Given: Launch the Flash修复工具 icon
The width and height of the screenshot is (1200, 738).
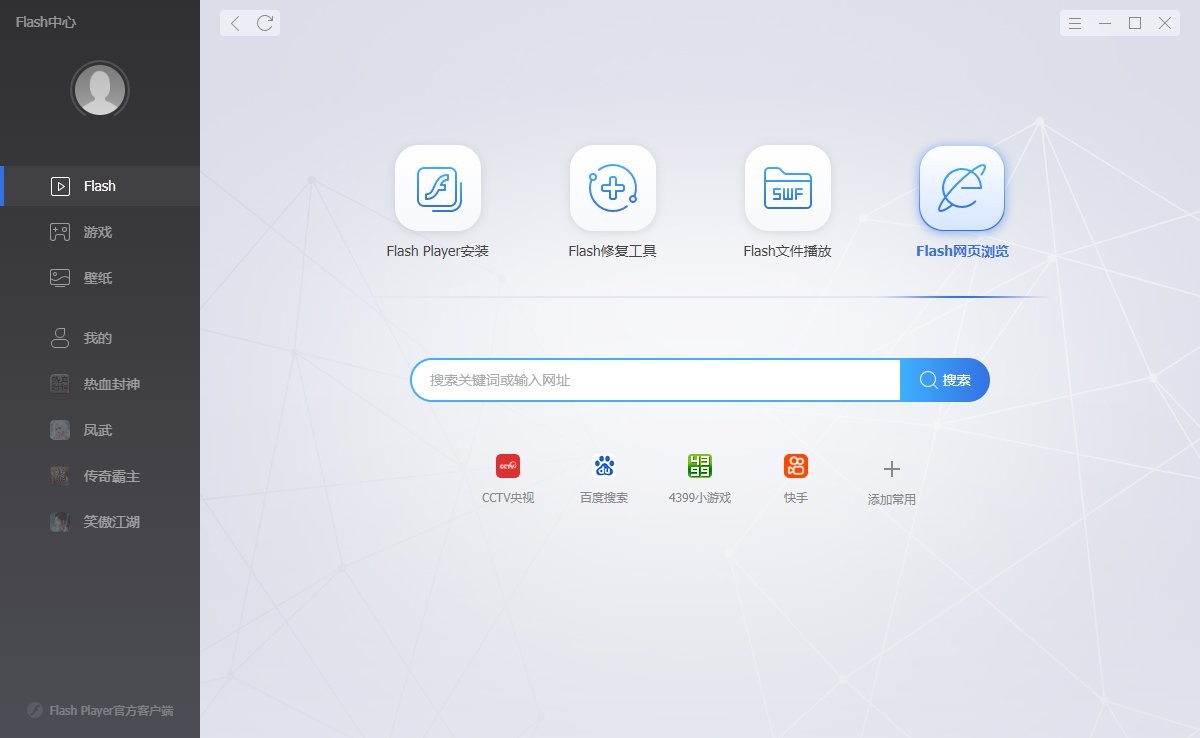Looking at the screenshot, I should pos(612,188).
